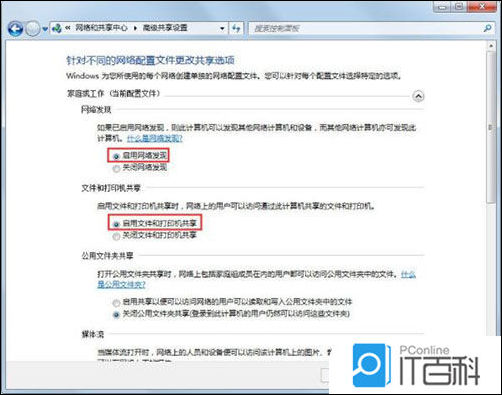Screen dimensions: 502x395
Task: Open address bar history dropdown arrow
Action: 222,29
